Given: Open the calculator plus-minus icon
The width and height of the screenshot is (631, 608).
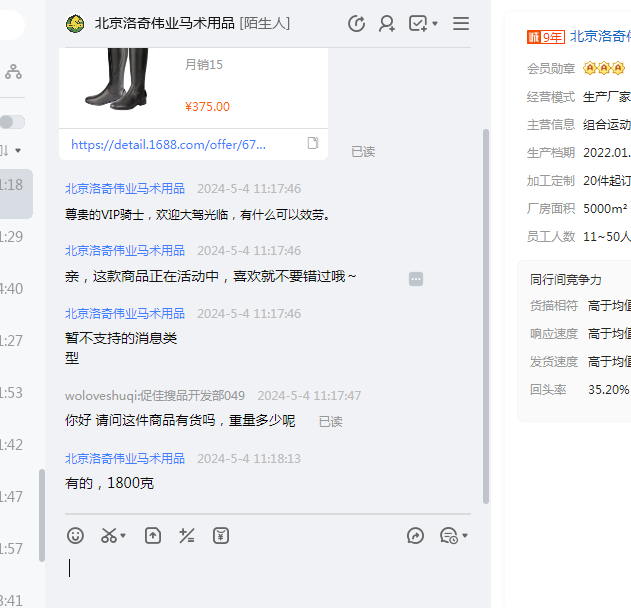Looking at the screenshot, I should click(x=186, y=536).
